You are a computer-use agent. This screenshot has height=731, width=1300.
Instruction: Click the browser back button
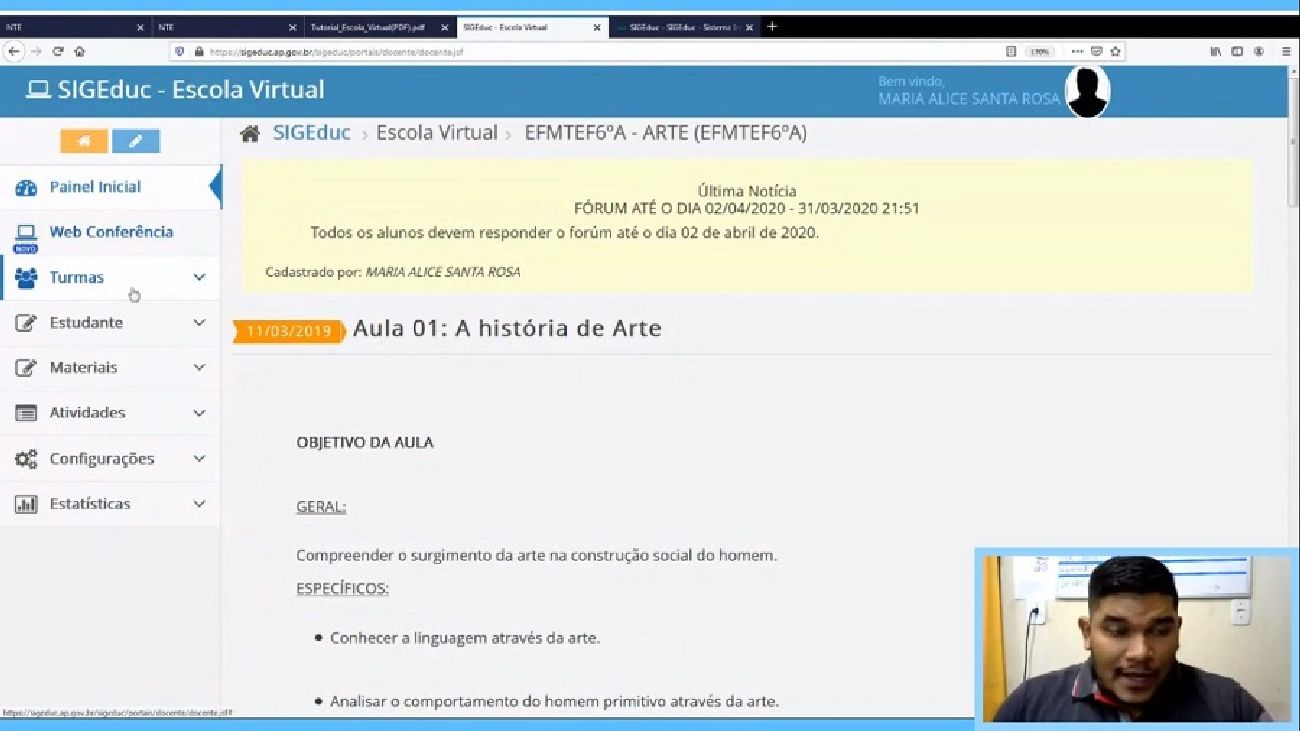[14, 51]
